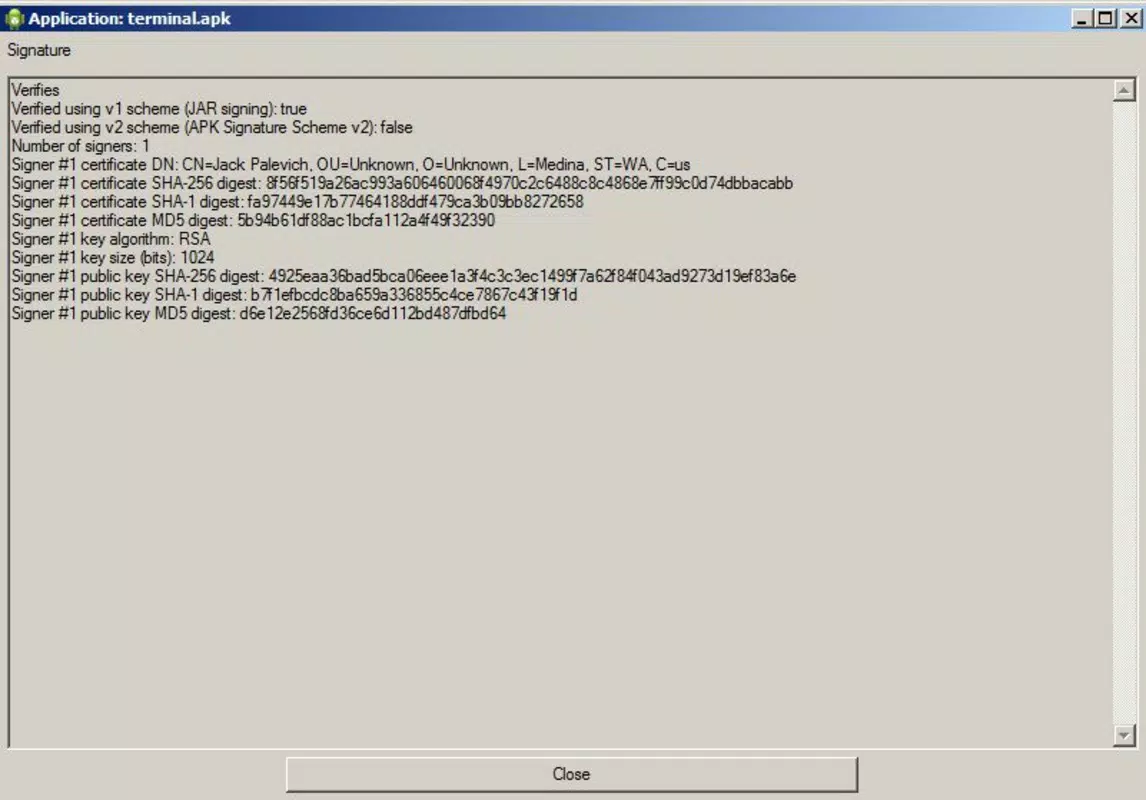
Task: Click scrollbar down arrow
Action: 1124,735
